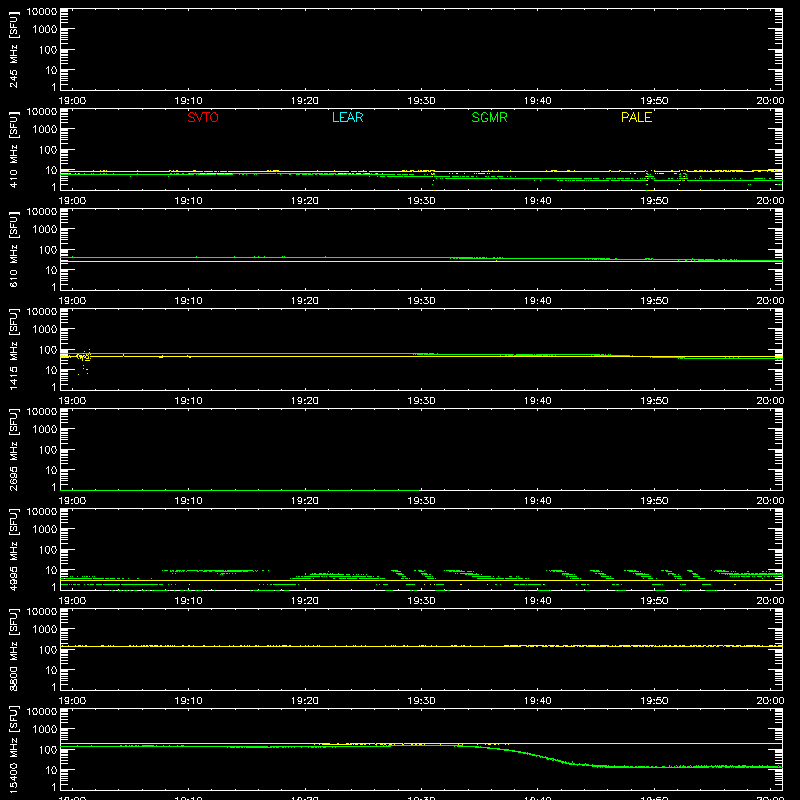Select the "610 MHz [SFU]" axis title
This screenshot has height=800, width=800.
[x=14, y=249]
